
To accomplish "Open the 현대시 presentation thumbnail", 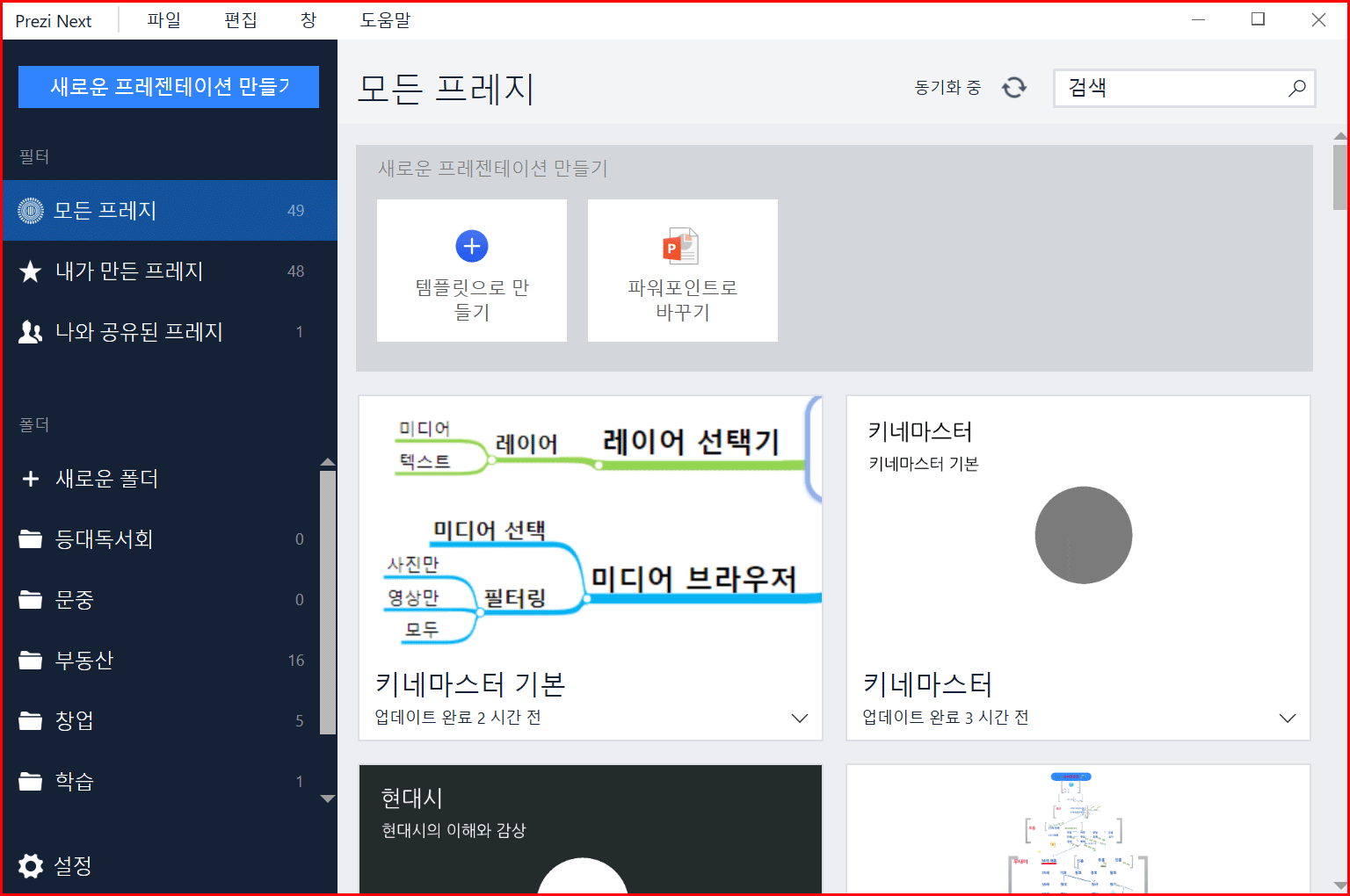I will click(591, 829).
